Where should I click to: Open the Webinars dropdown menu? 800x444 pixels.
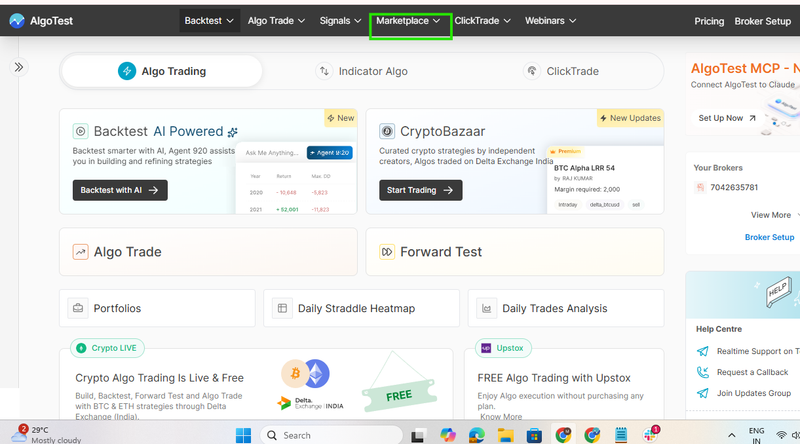551,21
